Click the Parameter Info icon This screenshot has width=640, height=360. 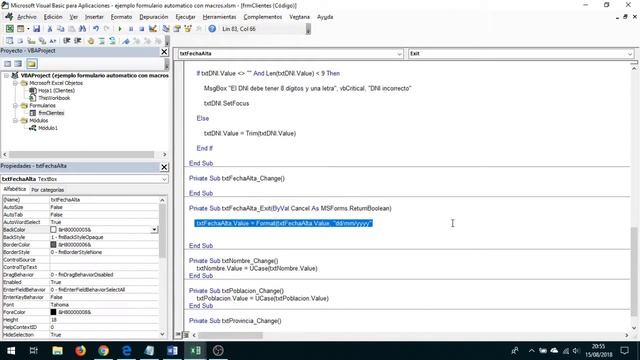[x=42, y=41]
